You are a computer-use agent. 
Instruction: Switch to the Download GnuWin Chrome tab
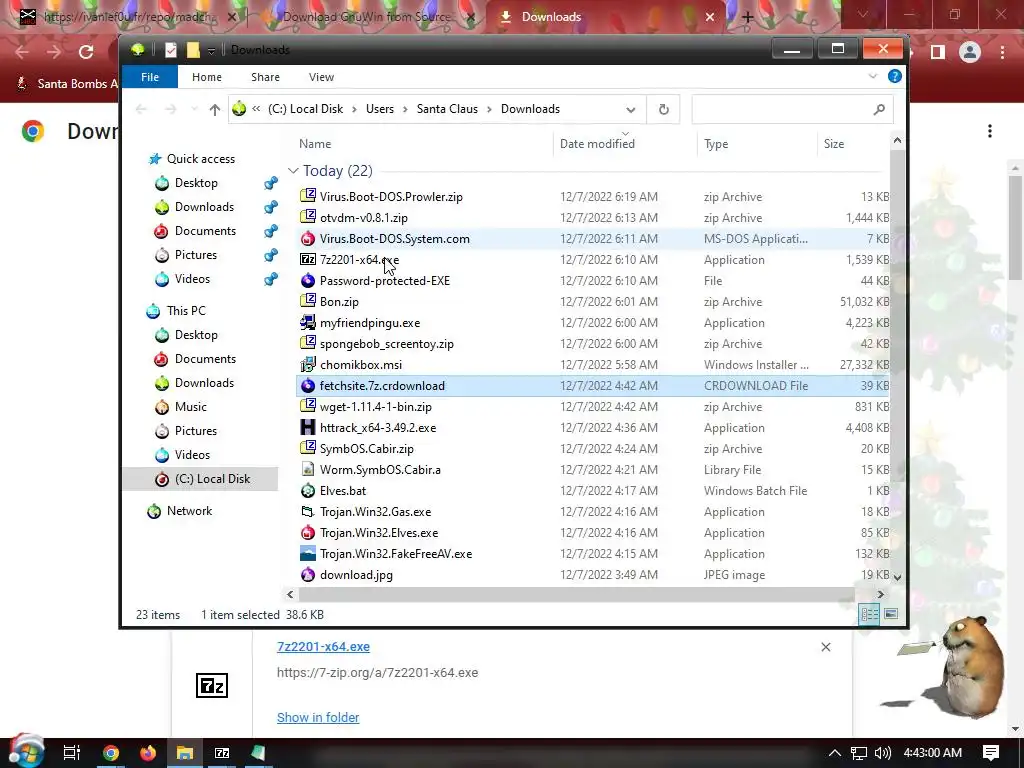pyautogui.click(x=366, y=16)
